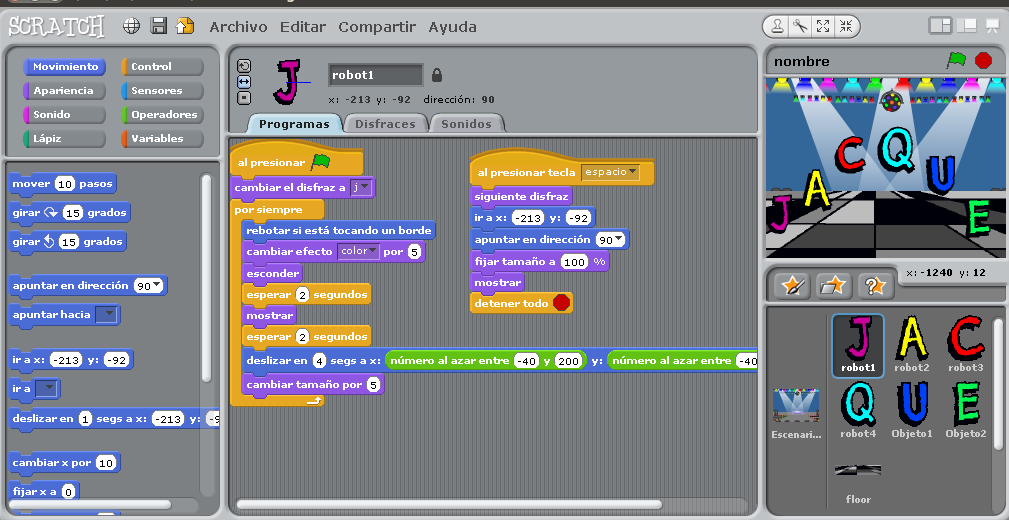Image resolution: width=1009 pixels, height=520 pixels.
Task: Get a surprise sprite button
Action: tap(876, 286)
